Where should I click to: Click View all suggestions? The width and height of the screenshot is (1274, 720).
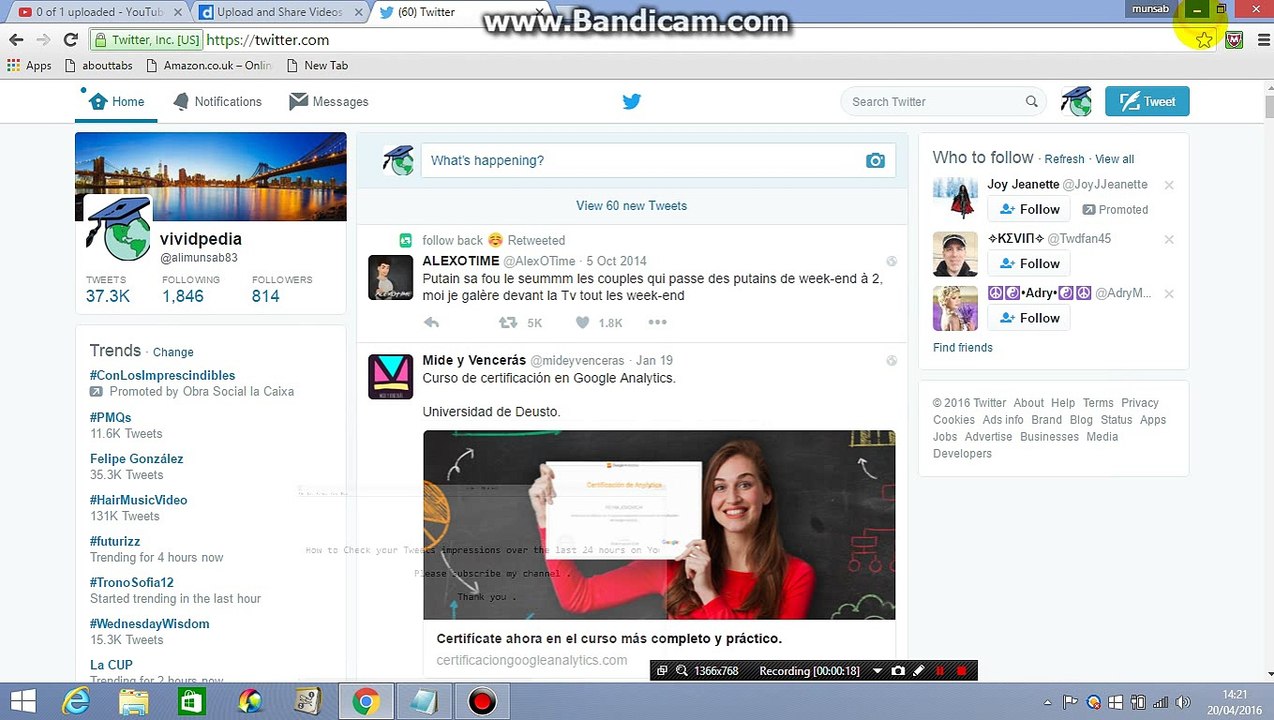pyautogui.click(x=1114, y=159)
